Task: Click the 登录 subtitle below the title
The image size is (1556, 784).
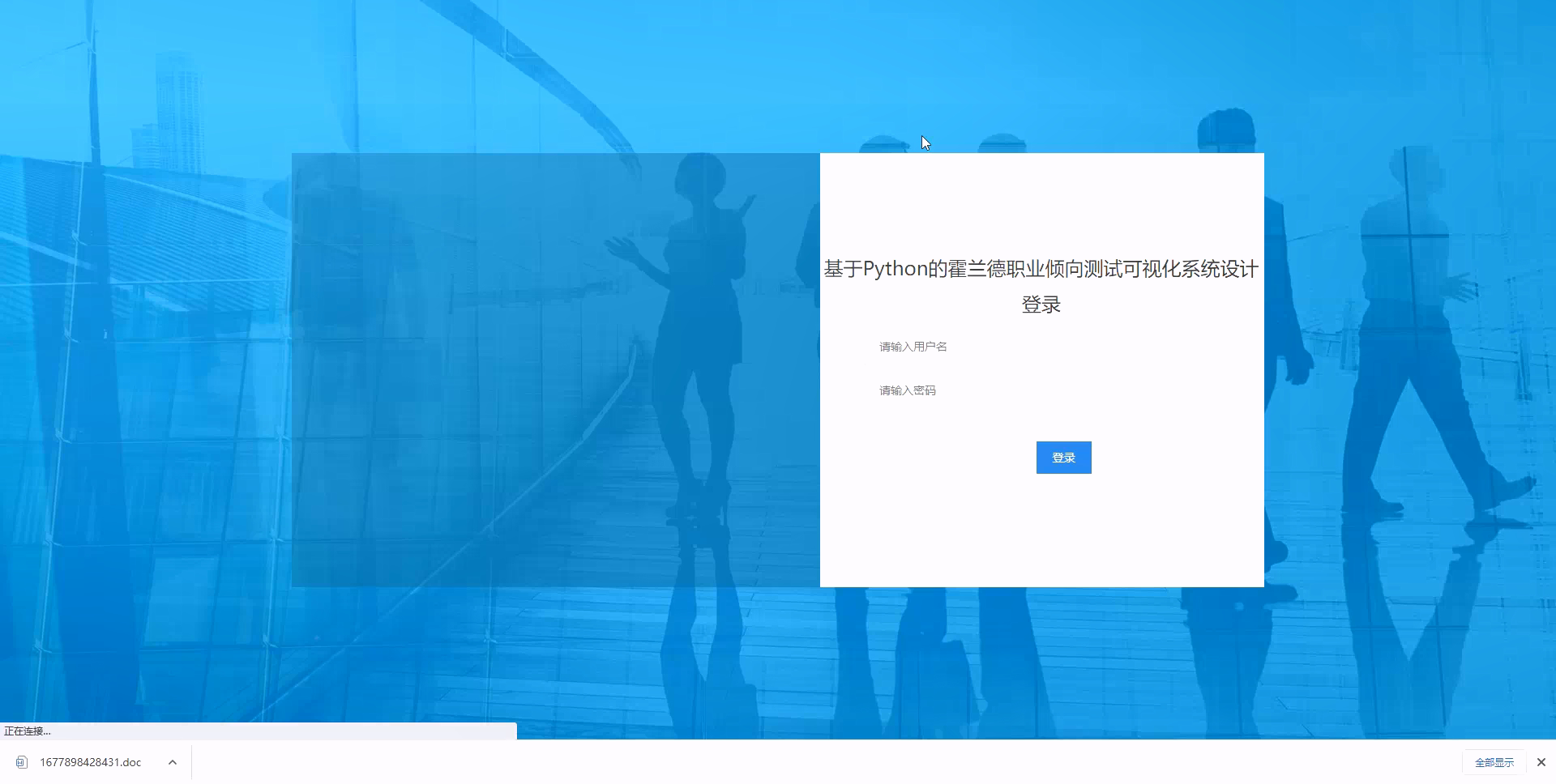Action: pyautogui.click(x=1041, y=304)
